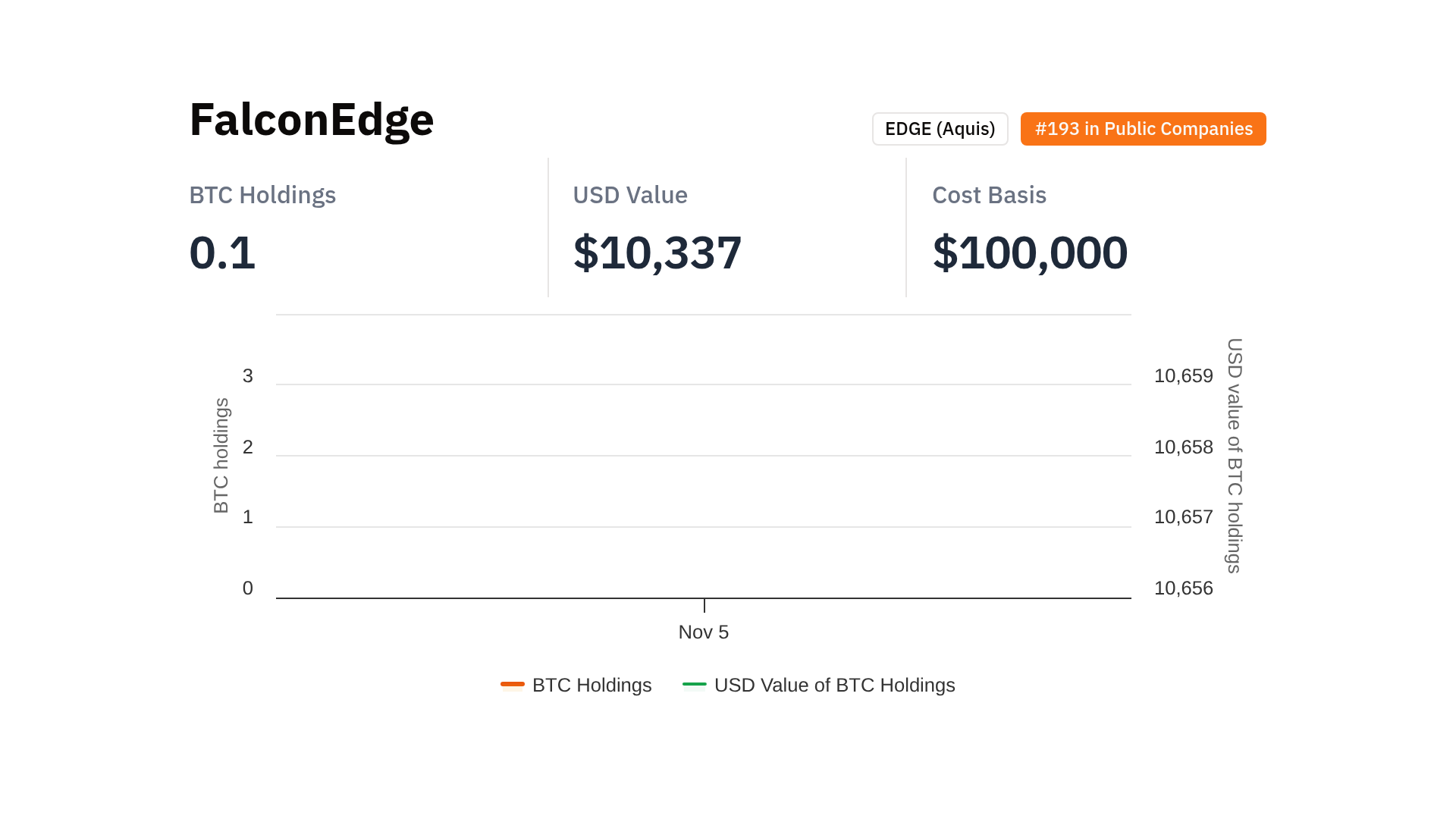Click the 10,656 right axis tick label
The width and height of the screenshot is (1456, 819).
pos(1183,588)
